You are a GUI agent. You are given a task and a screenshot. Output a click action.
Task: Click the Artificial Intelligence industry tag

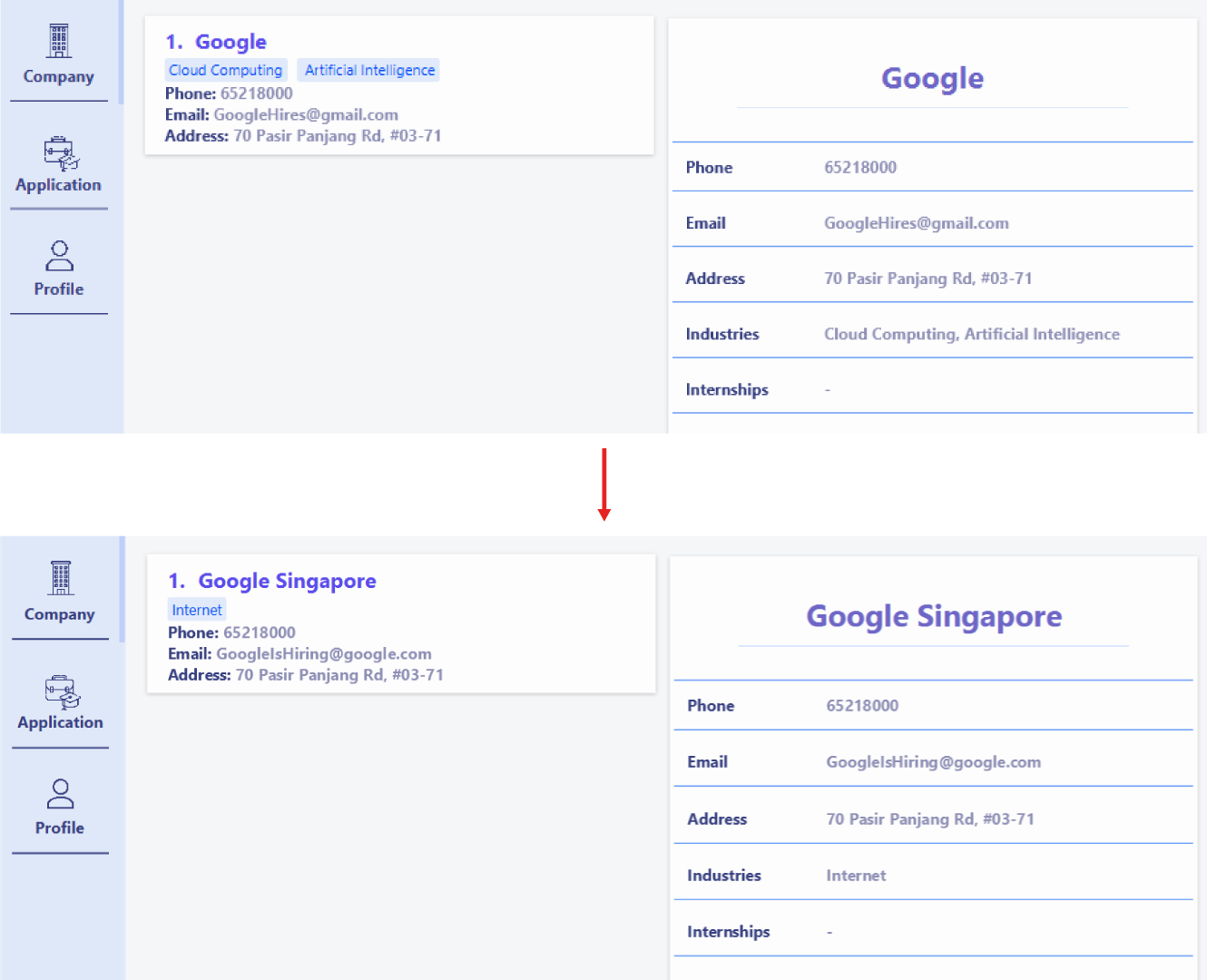tap(369, 70)
